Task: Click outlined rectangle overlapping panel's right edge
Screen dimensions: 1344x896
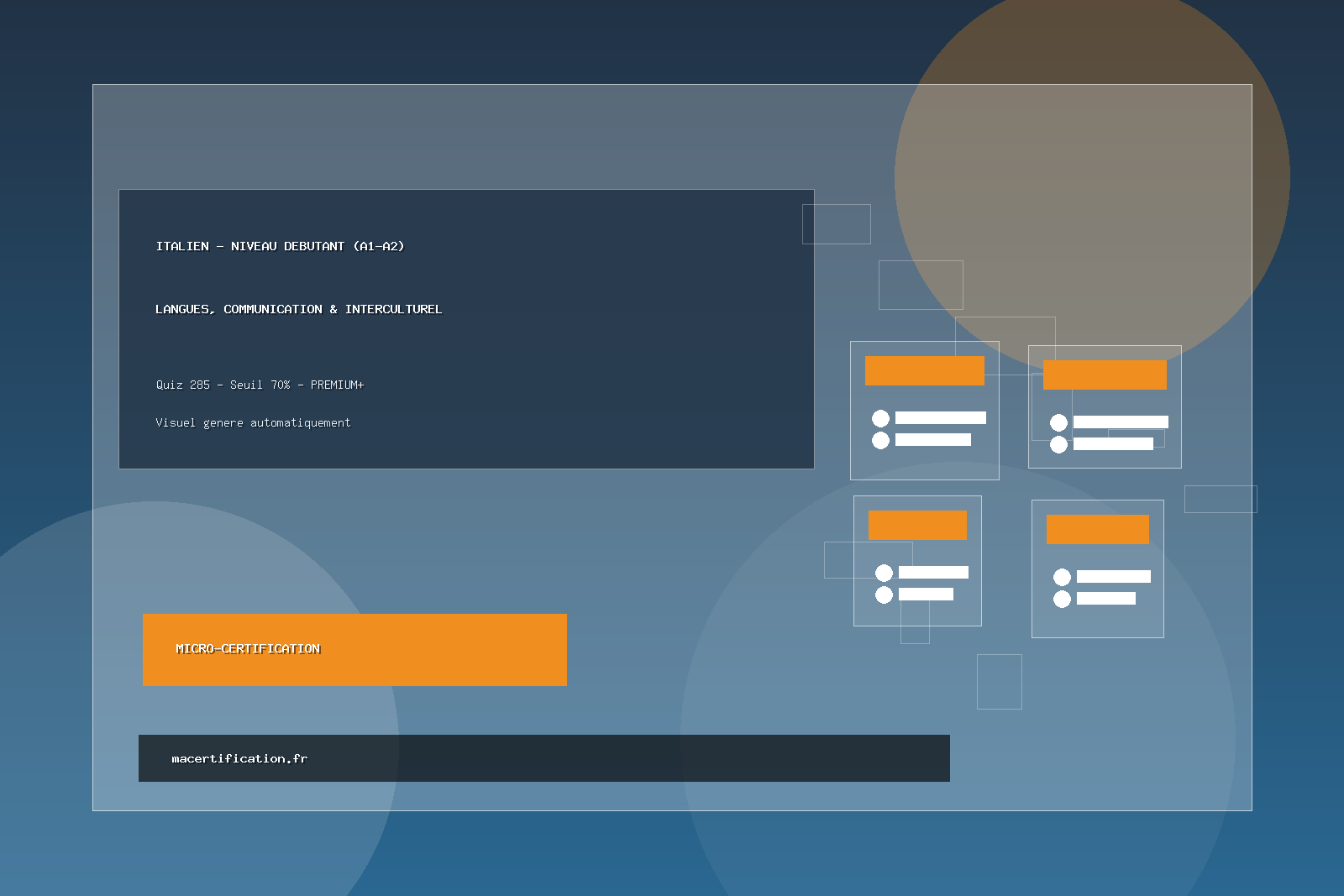Action: click(x=1220, y=499)
